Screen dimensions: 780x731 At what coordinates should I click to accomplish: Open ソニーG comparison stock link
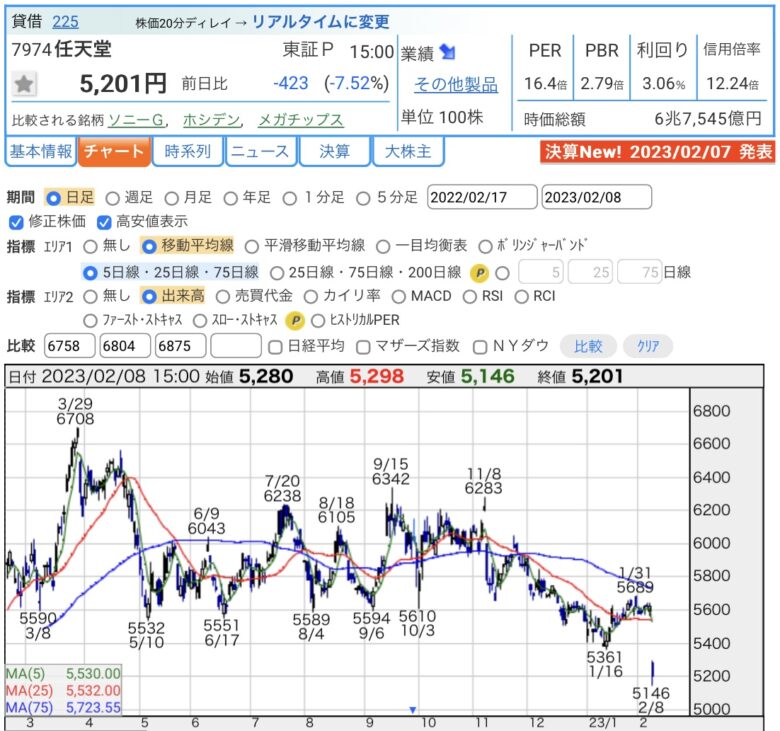click(x=136, y=120)
